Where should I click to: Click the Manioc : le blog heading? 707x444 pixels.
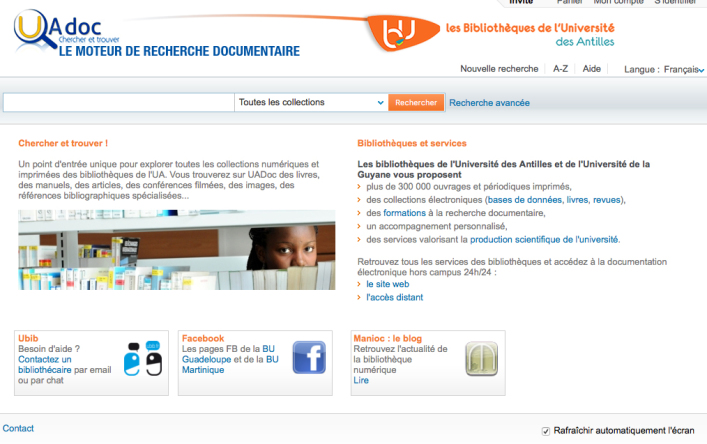point(387,338)
